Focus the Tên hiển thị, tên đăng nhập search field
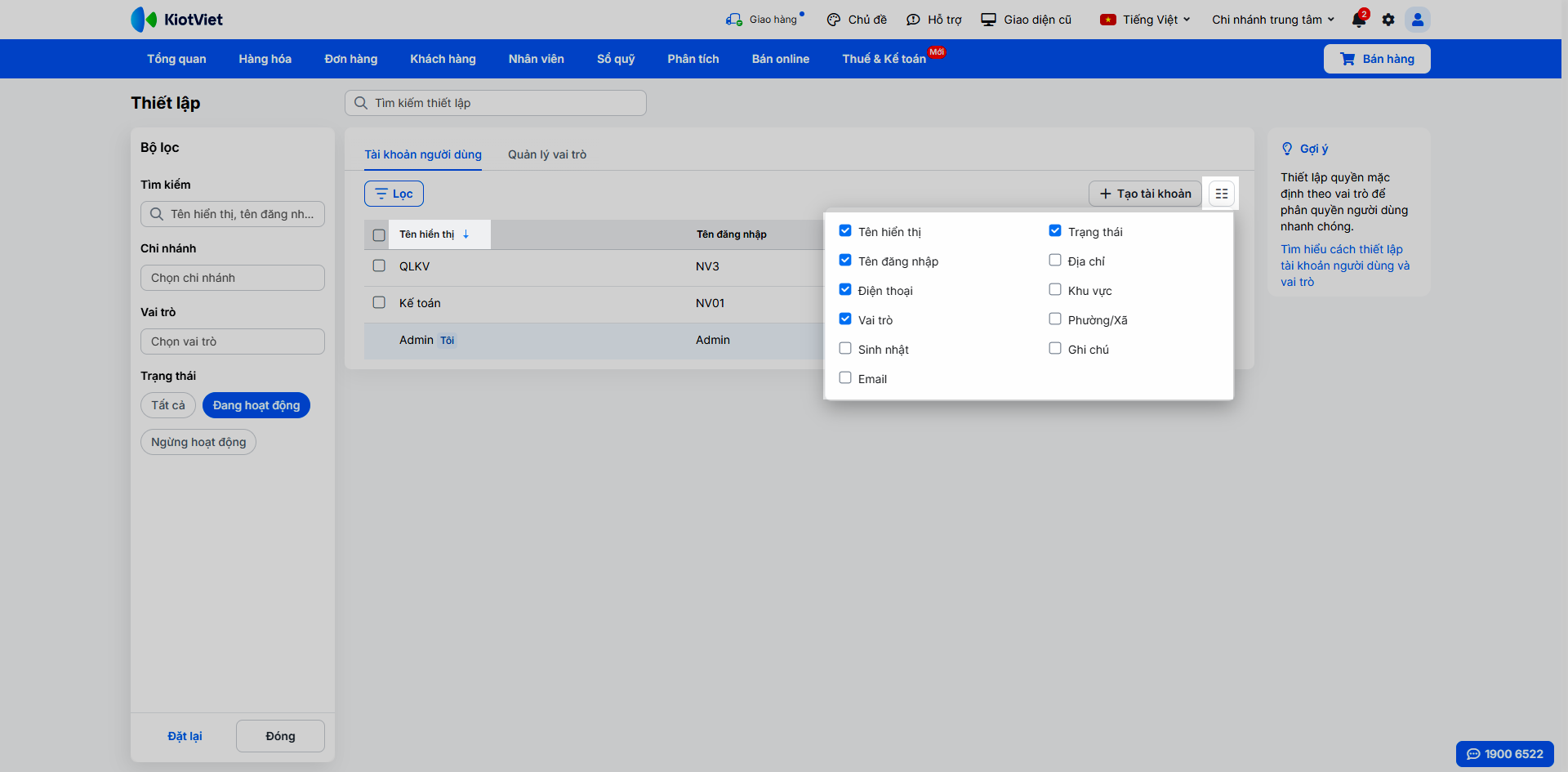 tap(233, 214)
